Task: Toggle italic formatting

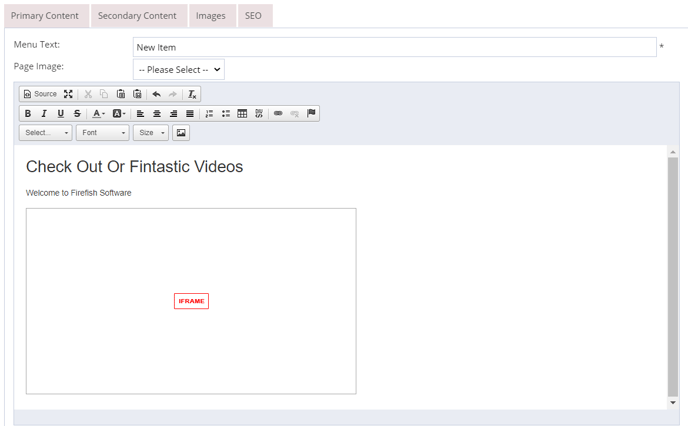Action: [x=44, y=114]
